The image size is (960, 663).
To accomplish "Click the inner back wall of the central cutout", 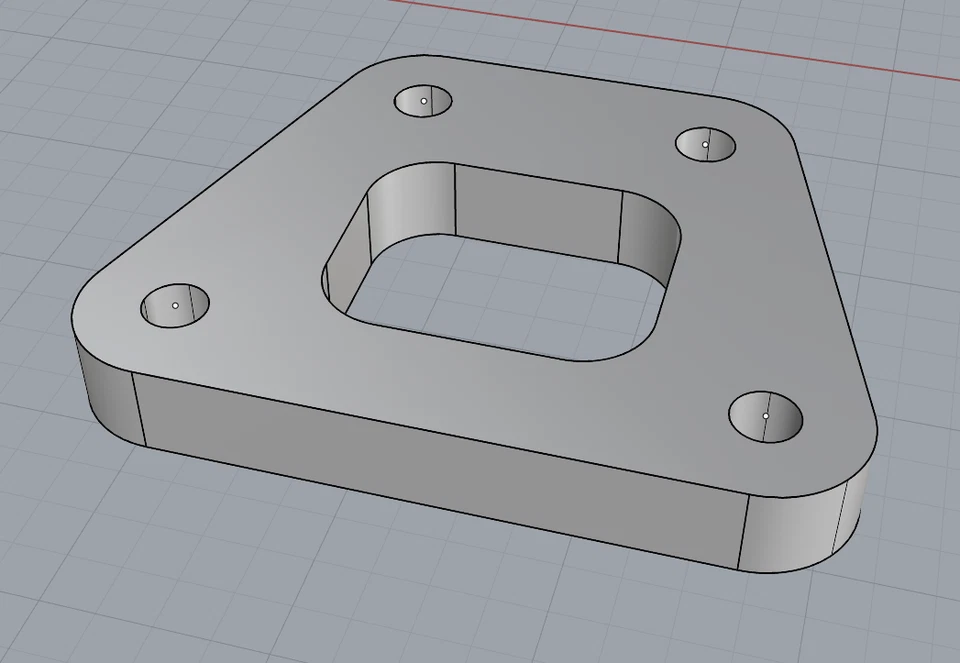I will click(x=538, y=214).
